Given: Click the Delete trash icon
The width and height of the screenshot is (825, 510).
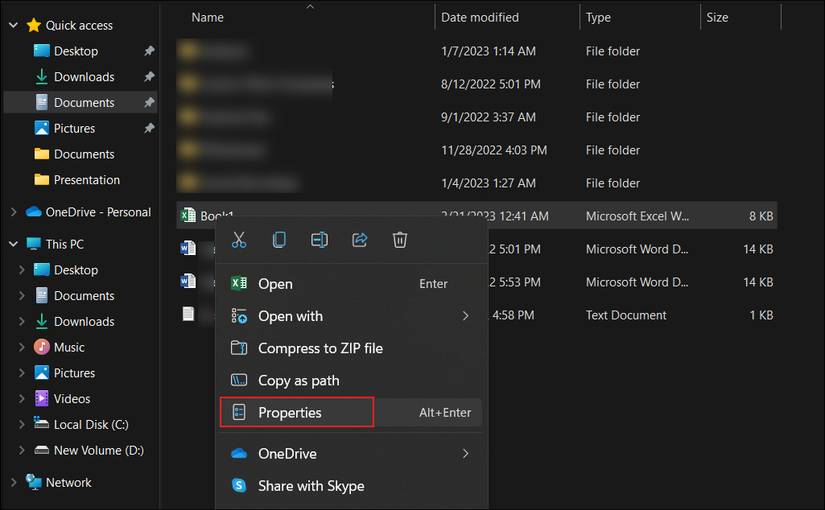Looking at the screenshot, I should click(x=400, y=240).
